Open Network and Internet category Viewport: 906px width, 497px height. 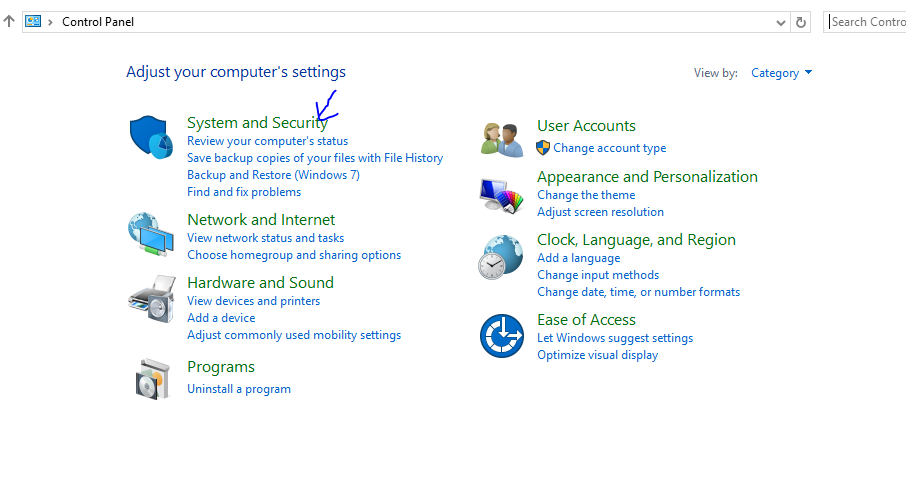point(261,220)
